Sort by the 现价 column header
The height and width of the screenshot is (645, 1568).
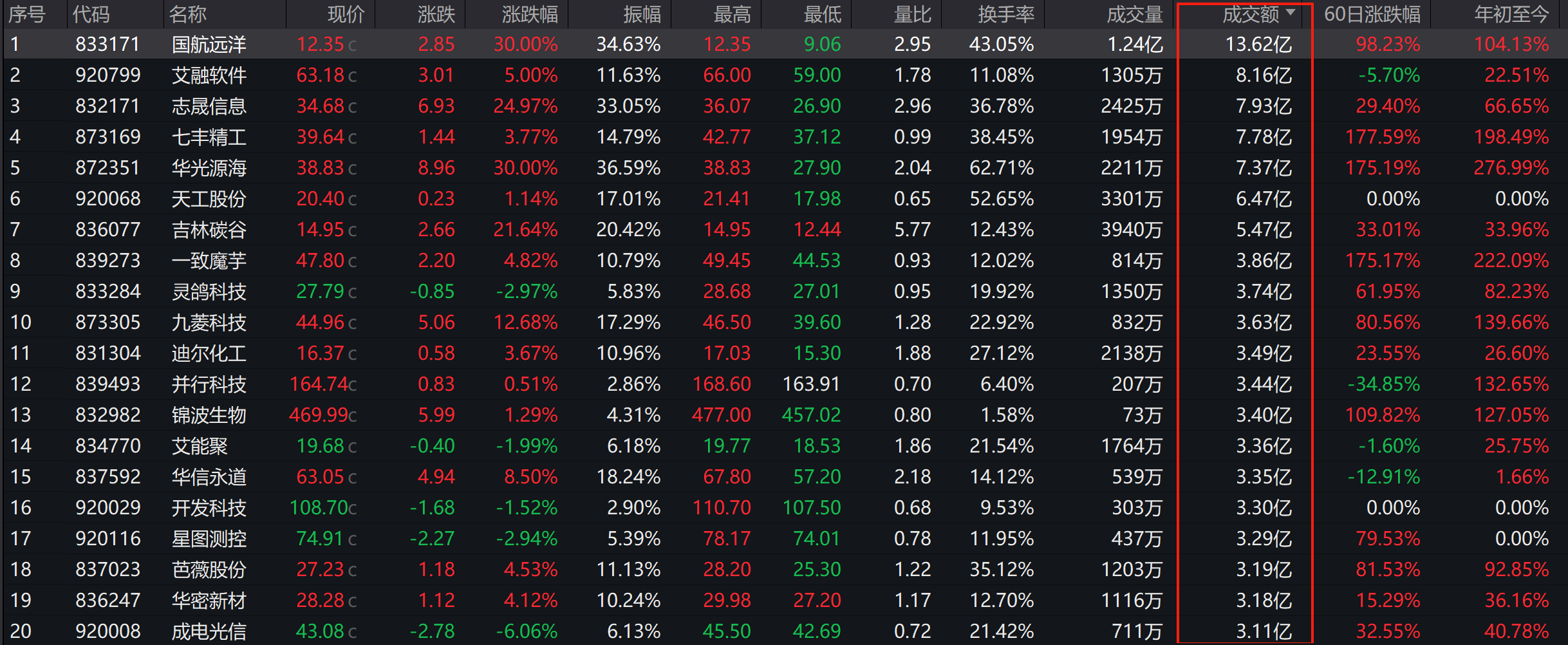click(346, 14)
